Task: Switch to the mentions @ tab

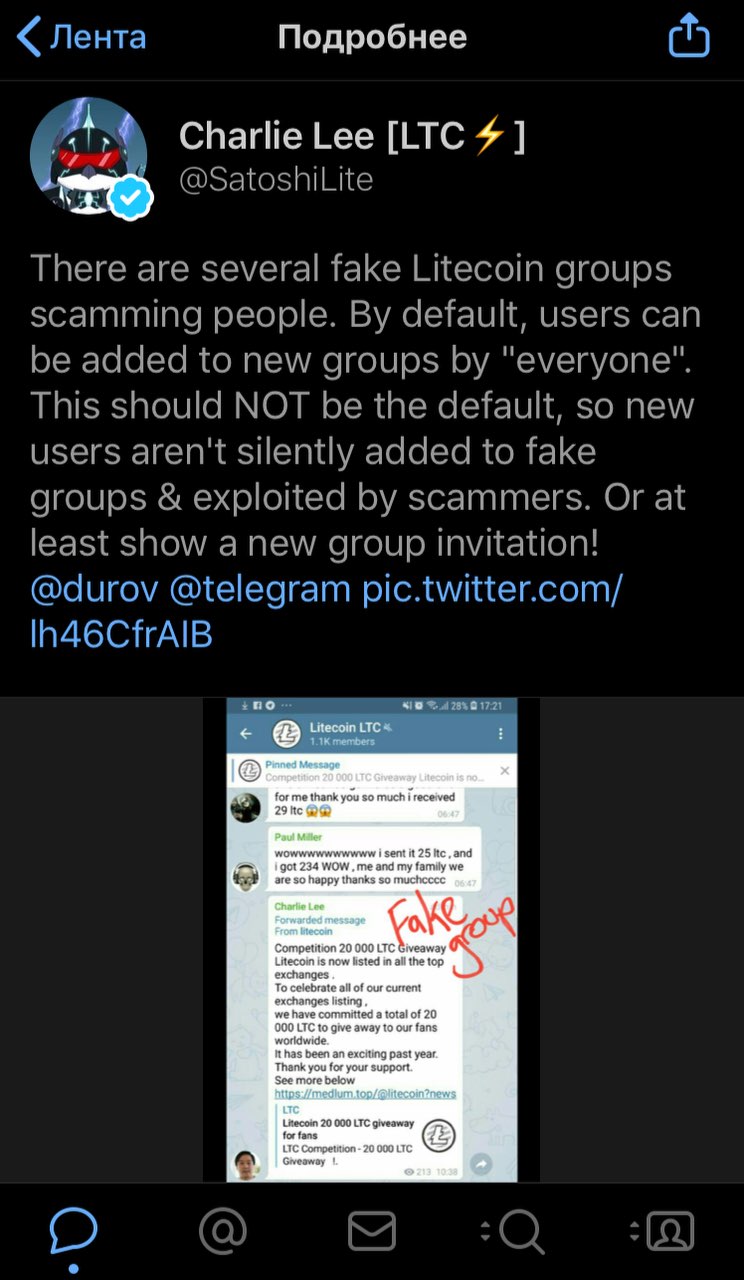Action: point(222,1231)
